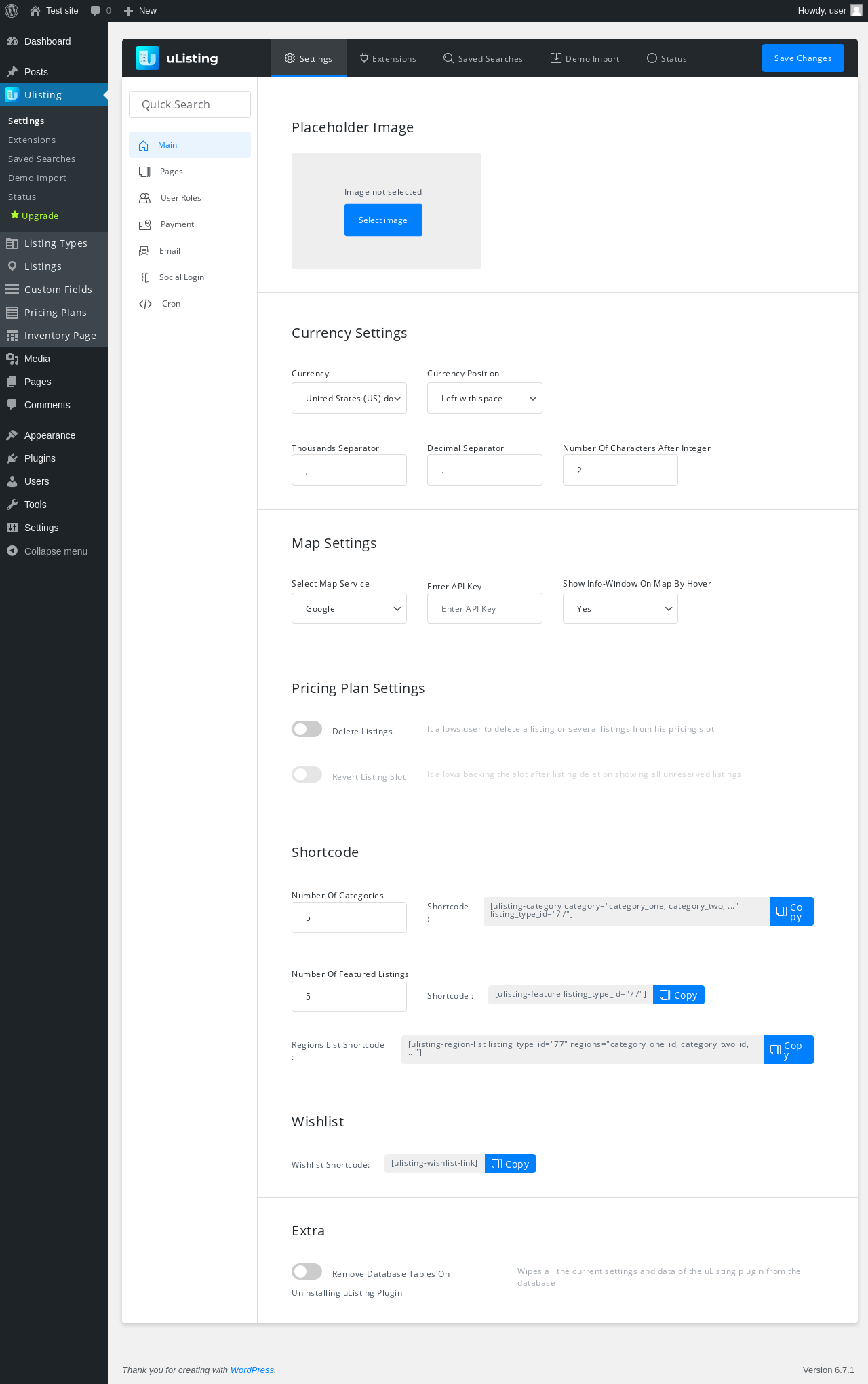Click the Cron code icon

click(x=145, y=304)
